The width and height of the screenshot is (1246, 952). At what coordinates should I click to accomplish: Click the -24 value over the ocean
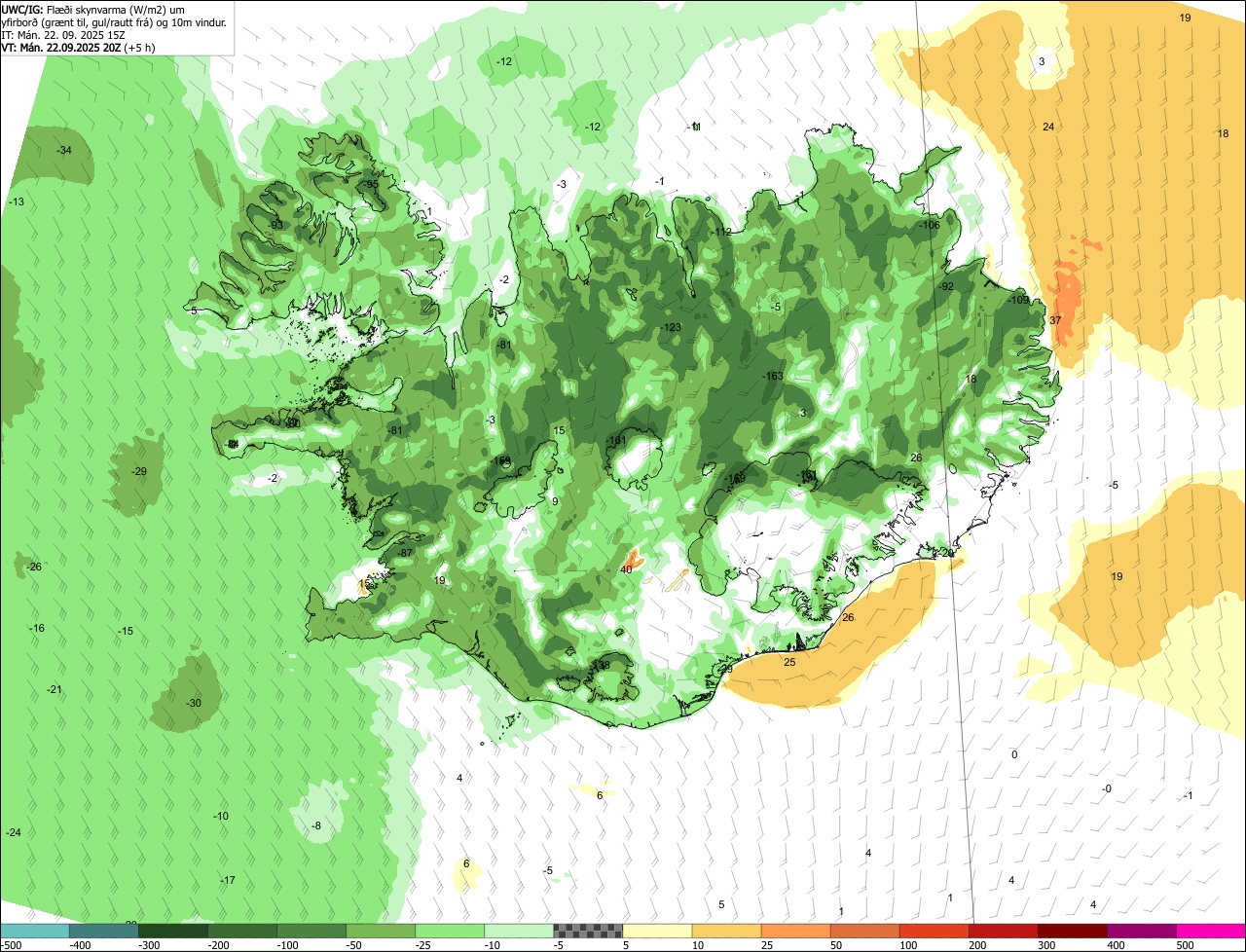[x=14, y=832]
